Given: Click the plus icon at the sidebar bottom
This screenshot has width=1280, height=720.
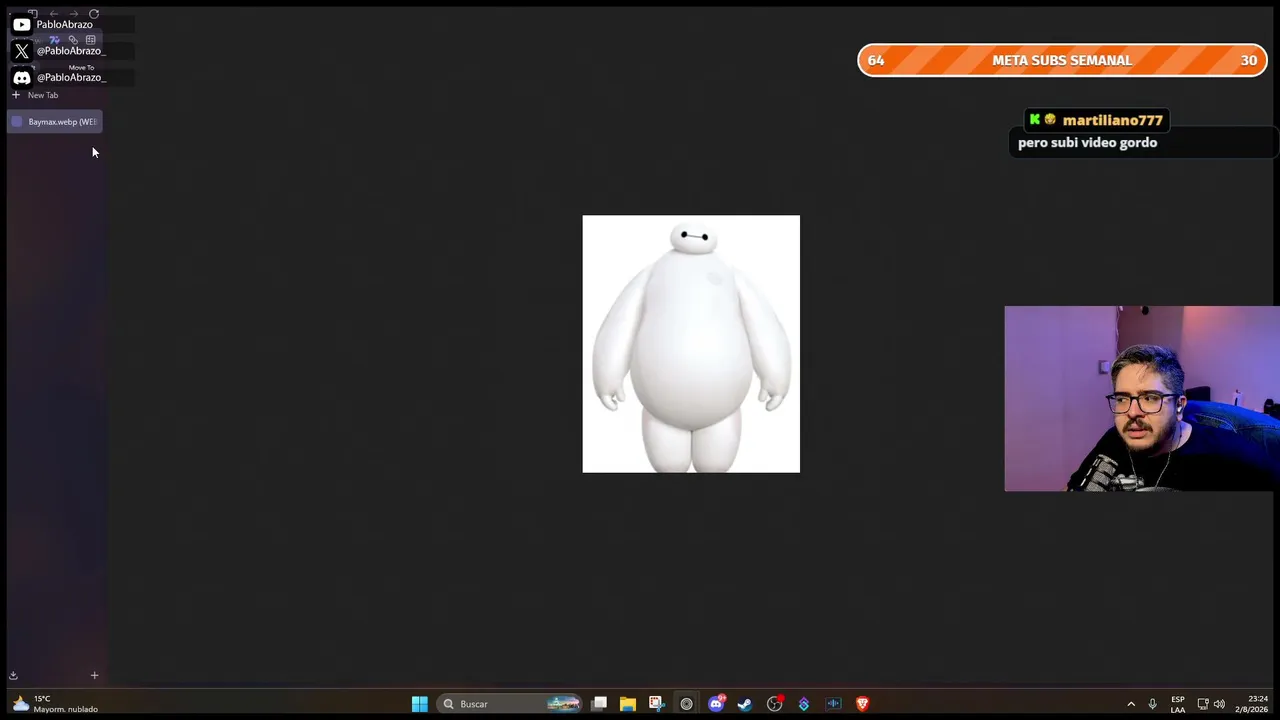Looking at the screenshot, I should coord(94,675).
